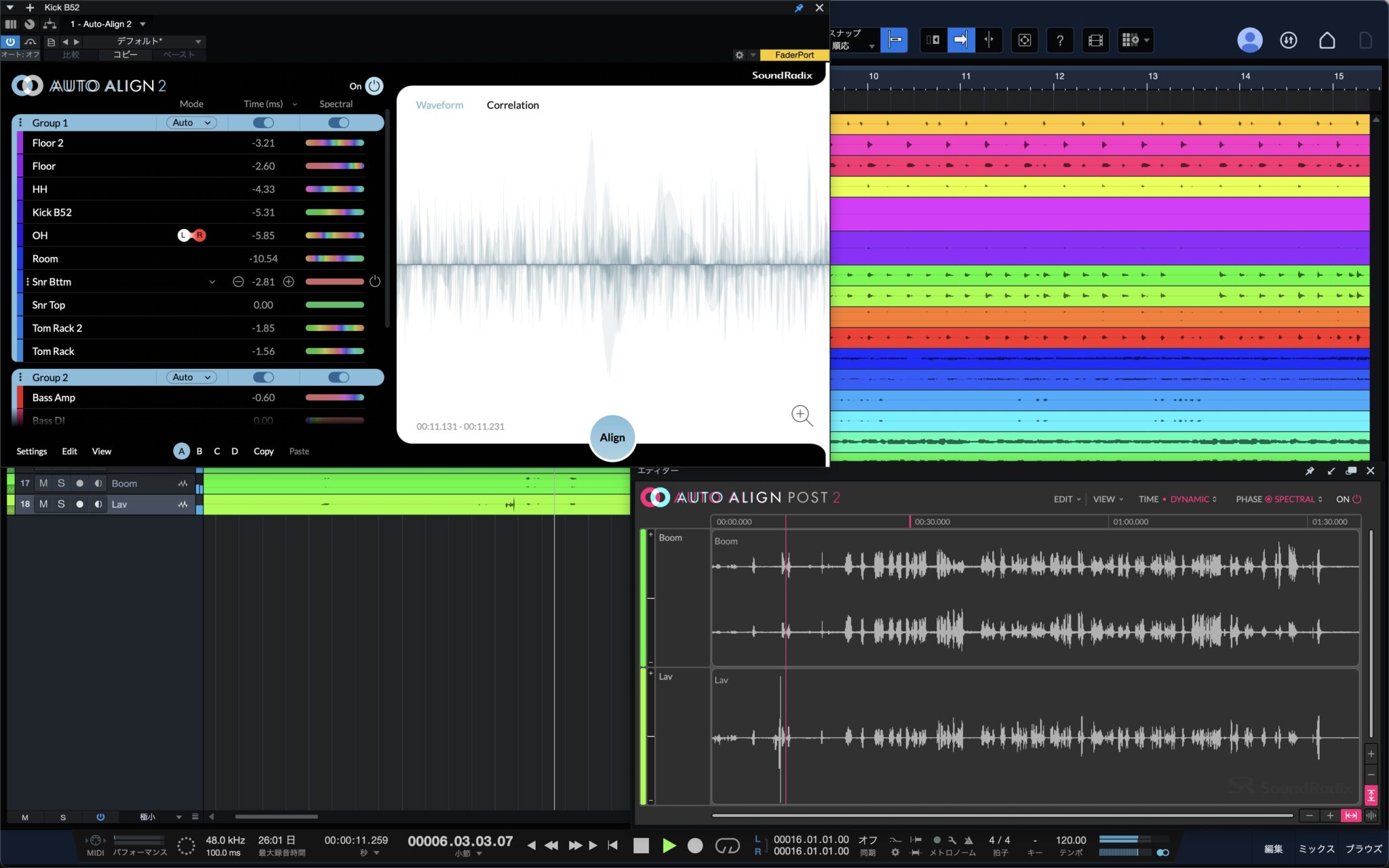Click Copy in the Auto Align 2 footer
The height and width of the screenshot is (868, 1389).
tap(264, 451)
